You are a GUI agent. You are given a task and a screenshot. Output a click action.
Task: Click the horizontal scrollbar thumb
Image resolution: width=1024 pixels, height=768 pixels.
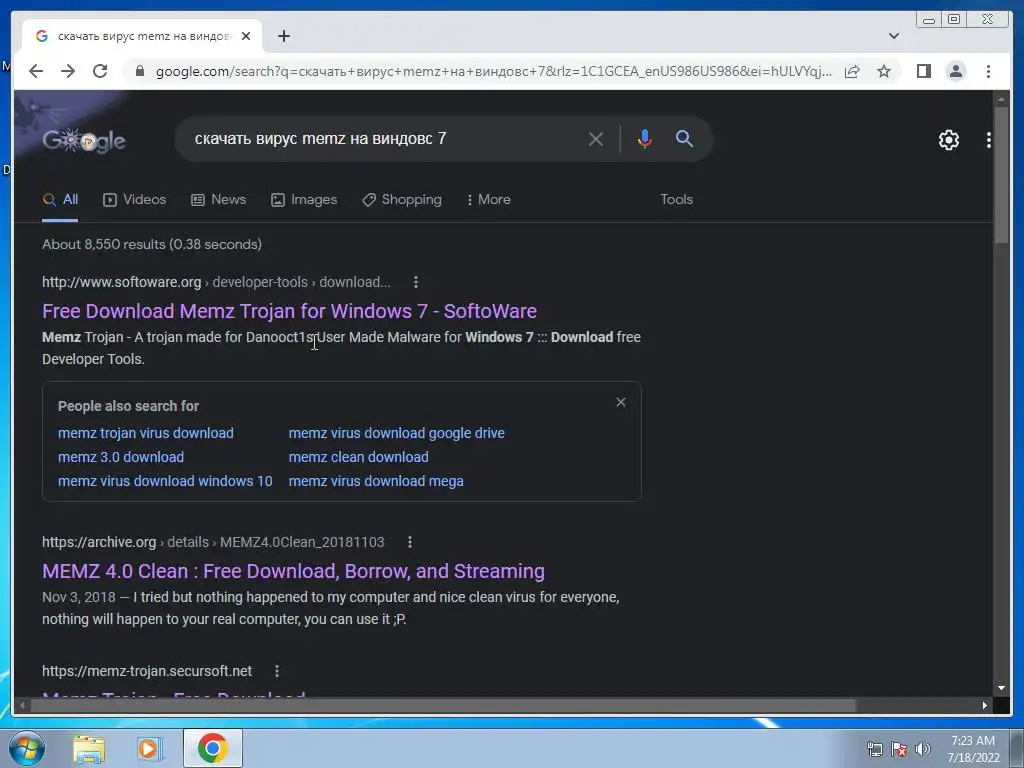[x=444, y=705]
